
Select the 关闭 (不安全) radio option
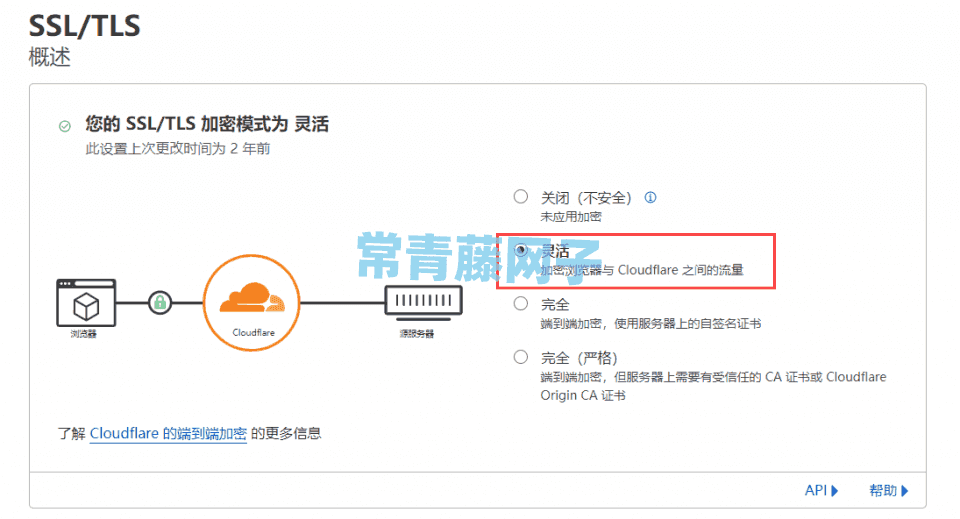point(521,196)
